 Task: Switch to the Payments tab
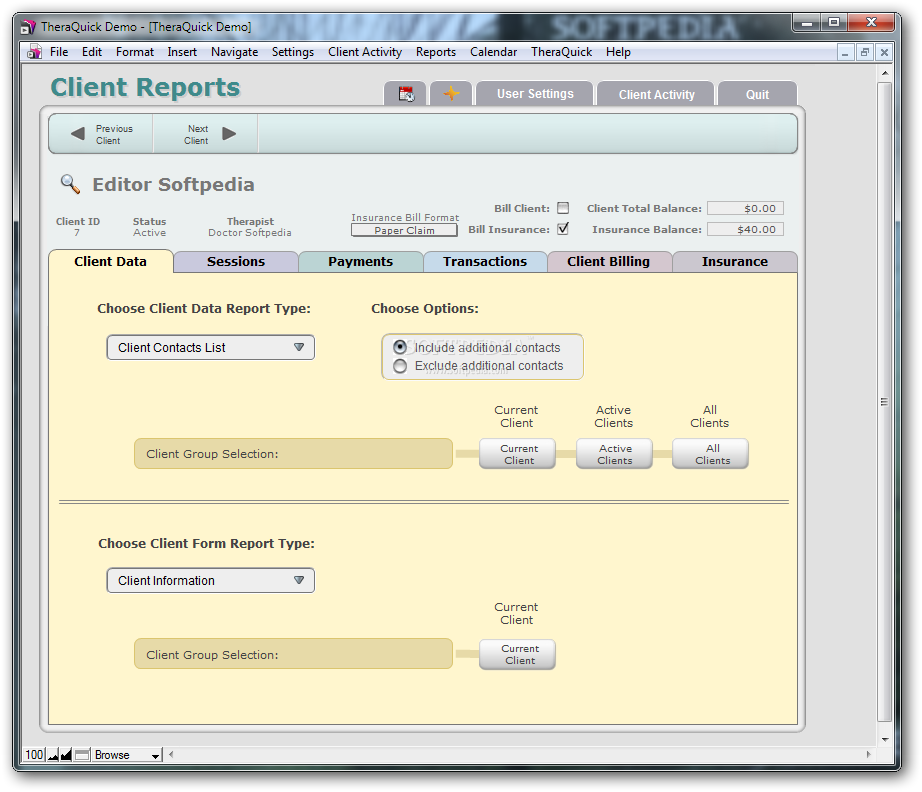pyautogui.click(x=360, y=262)
